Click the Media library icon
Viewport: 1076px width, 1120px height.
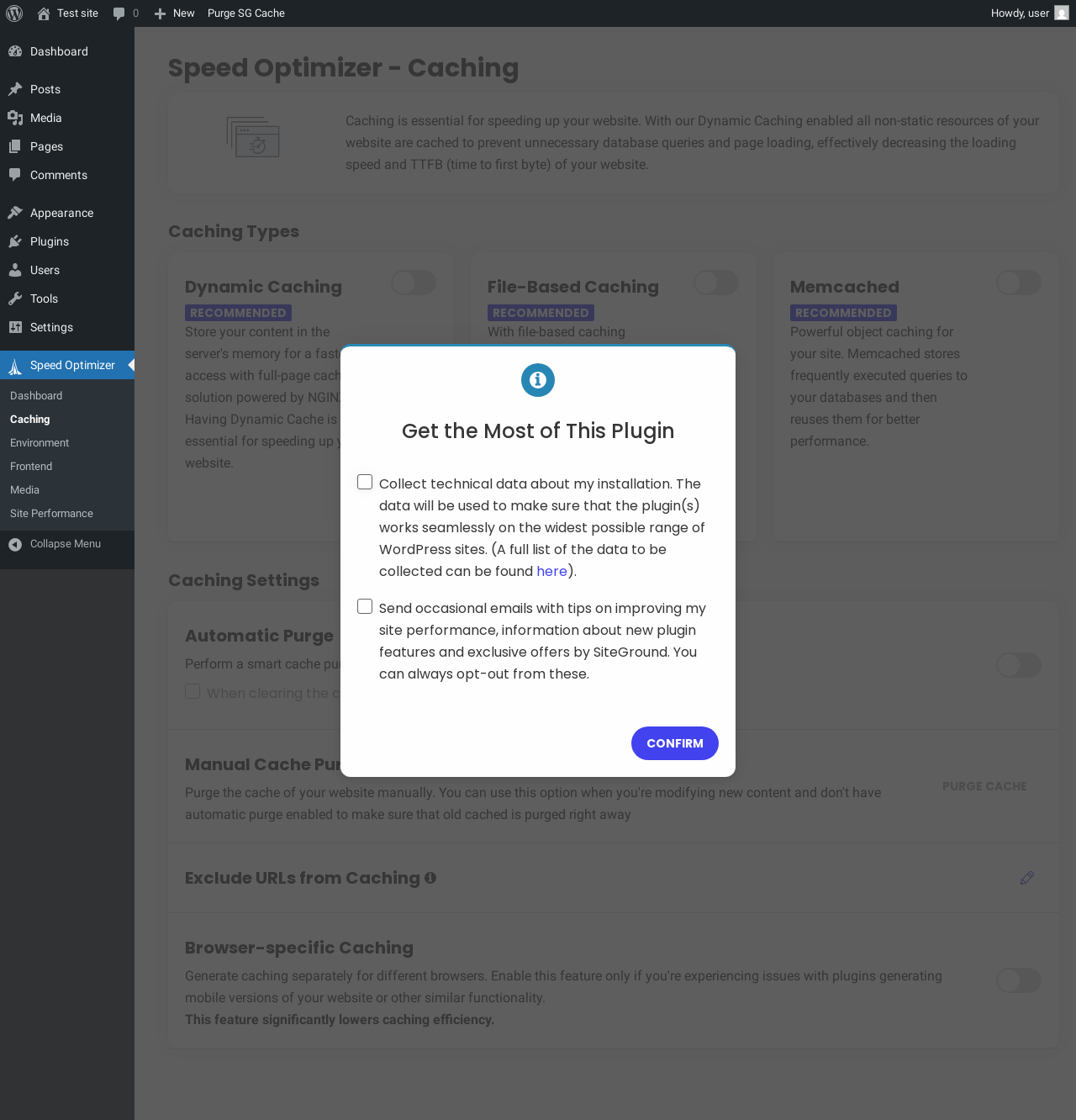[x=15, y=118]
